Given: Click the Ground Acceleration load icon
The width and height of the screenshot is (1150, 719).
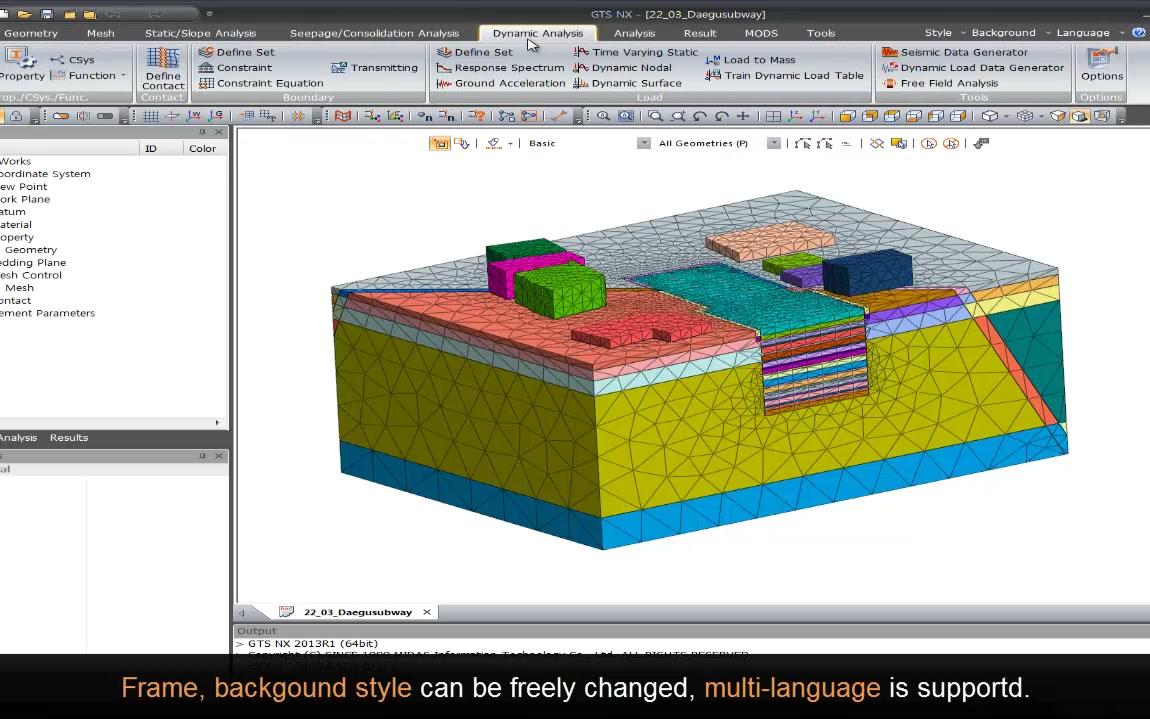Looking at the screenshot, I should (444, 84).
